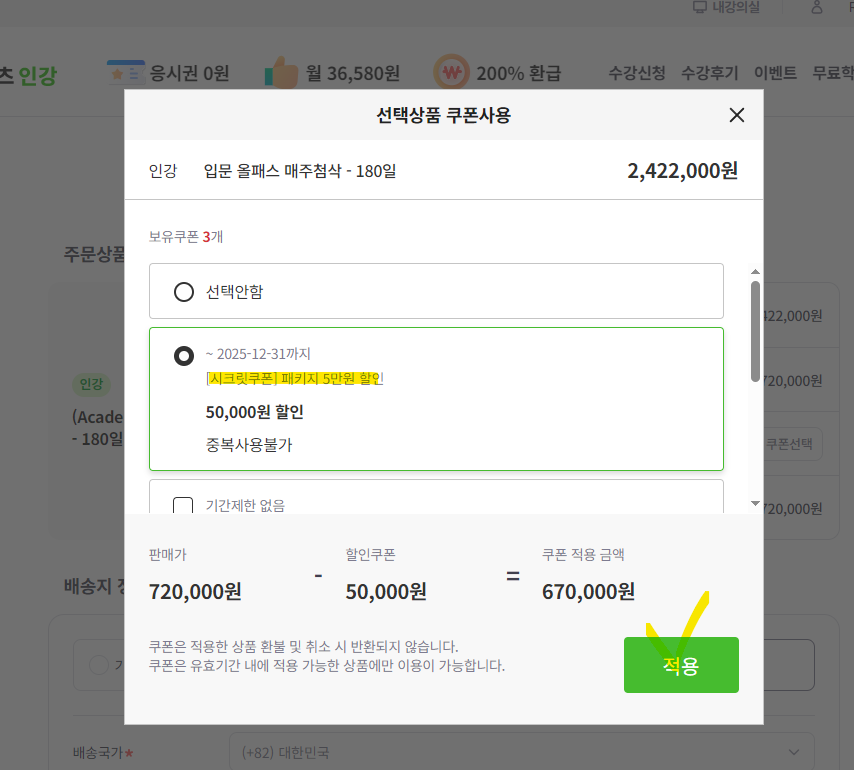The width and height of the screenshot is (854, 770).
Task: Select the 시크릿쿠폰 50,000원 할인 radio
Action: (x=184, y=356)
